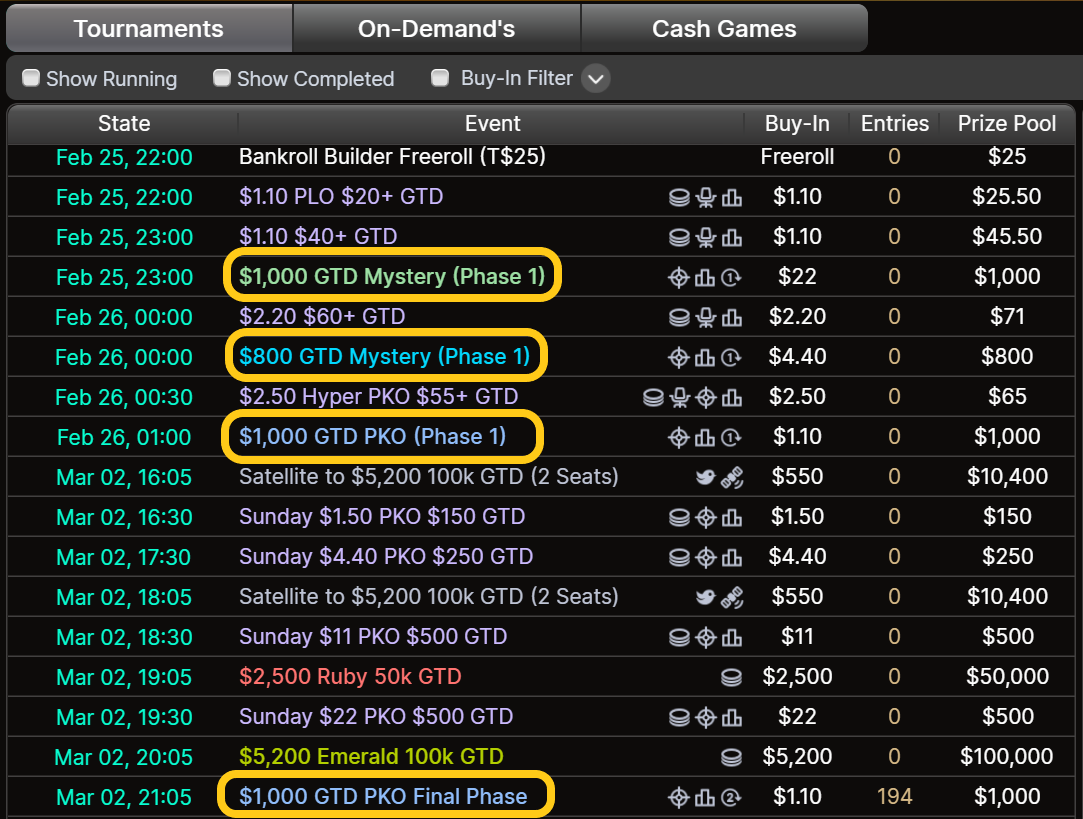Select the $1.10 PLO $20+ GTD event

tap(341, 197)
